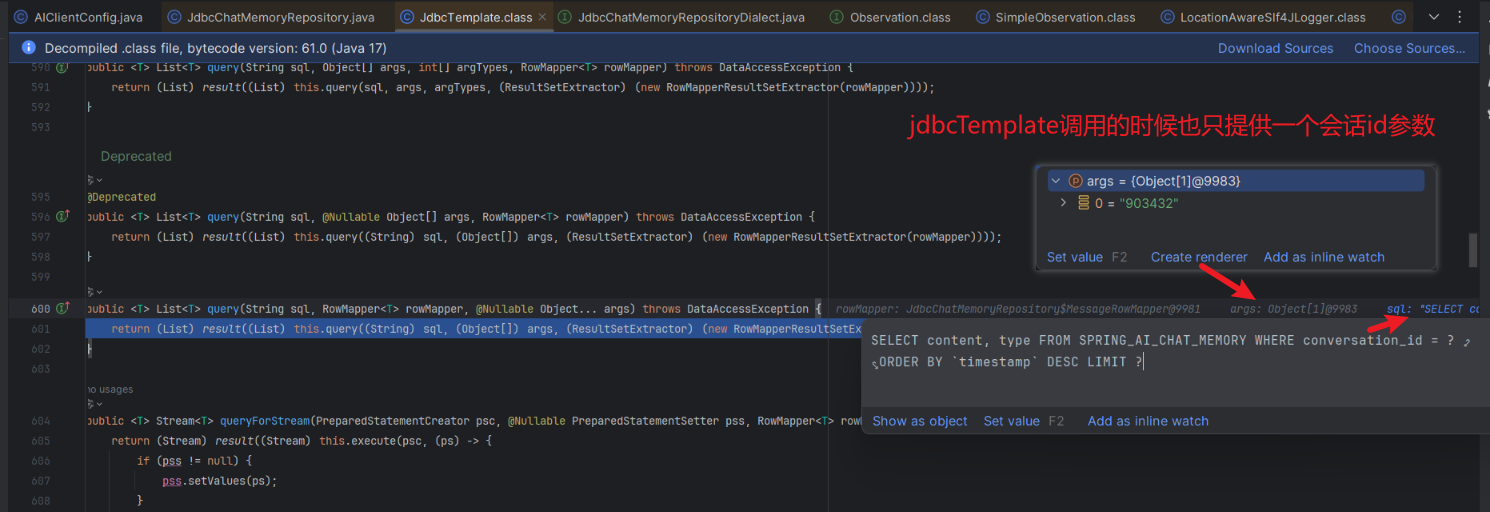Click Download Sources link
Screen dimensions: 1490x512
coord(1275,48)
